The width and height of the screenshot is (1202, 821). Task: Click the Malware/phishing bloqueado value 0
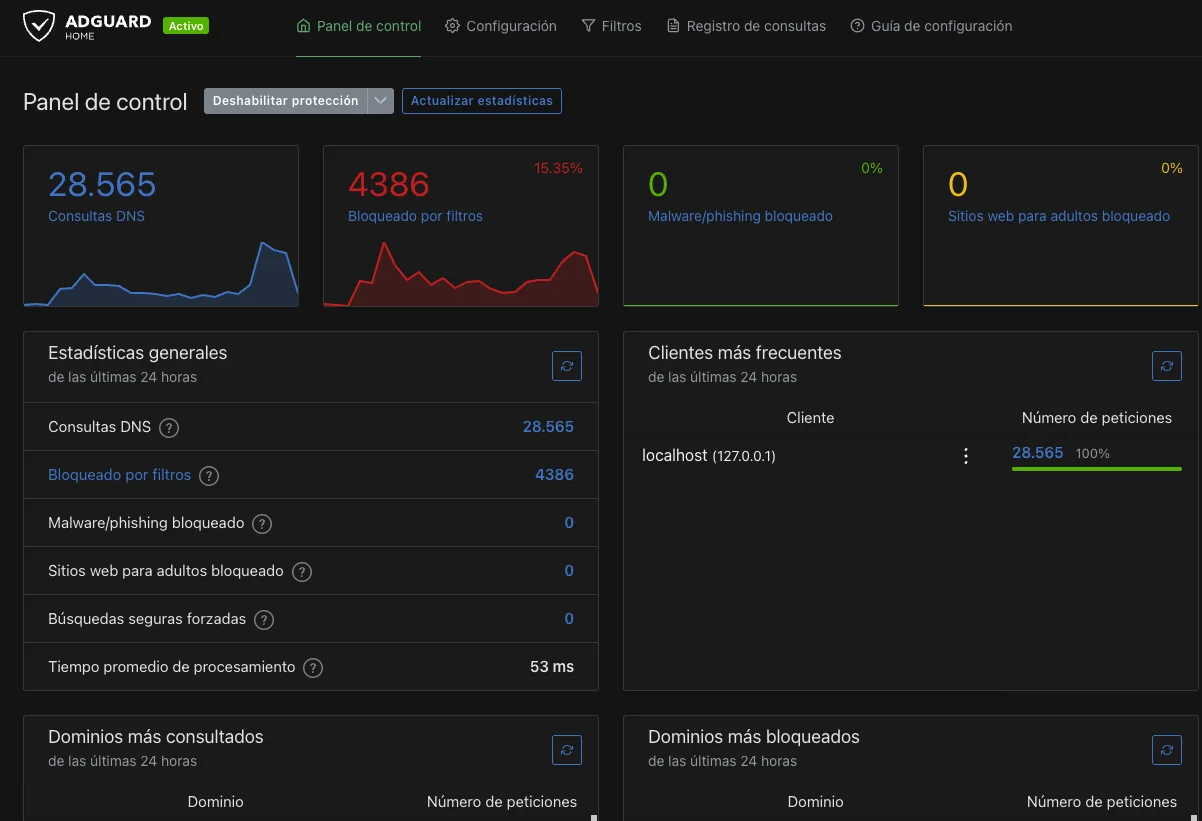(x=569, y=523)
